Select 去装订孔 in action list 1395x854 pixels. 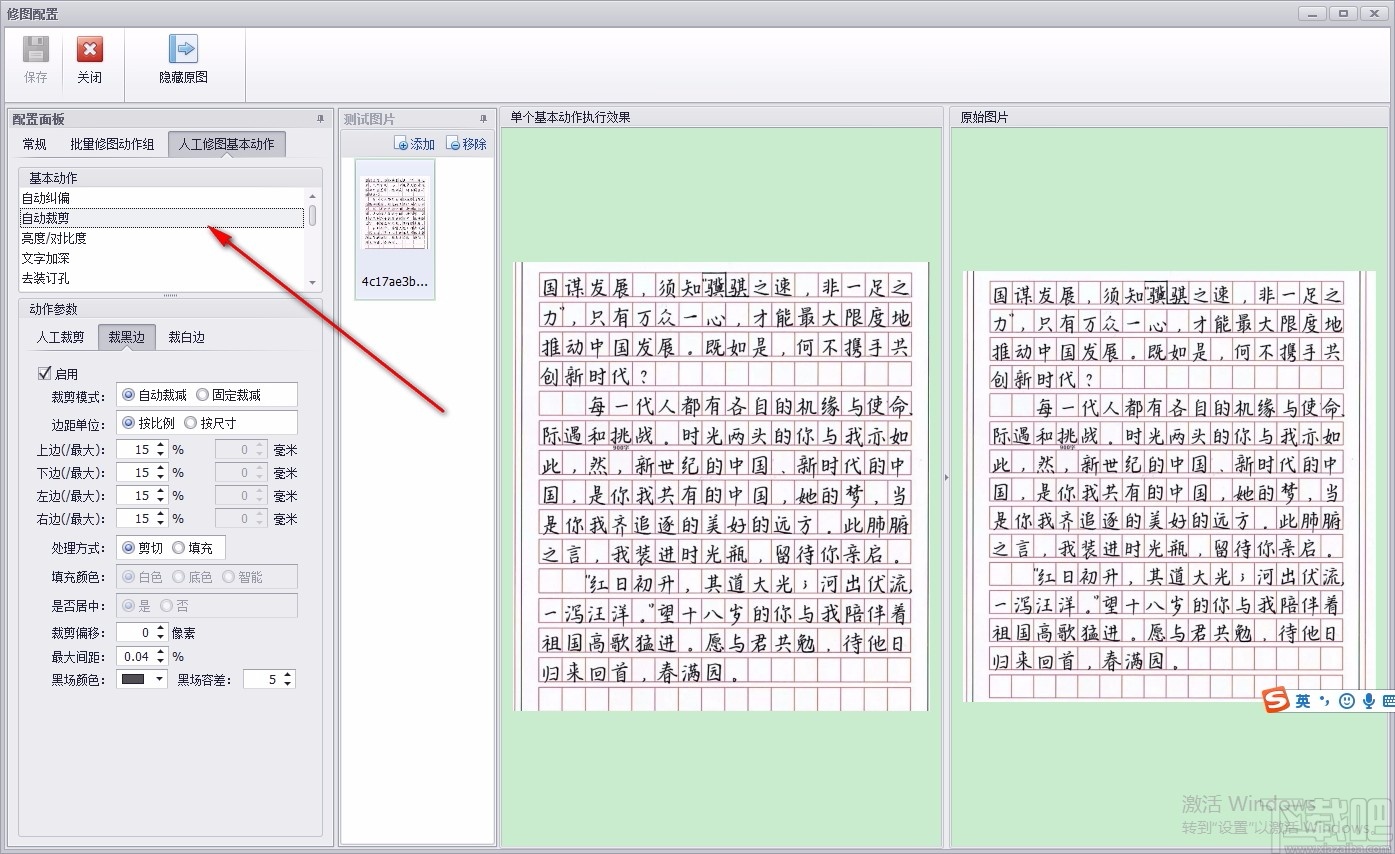point(162,278)
